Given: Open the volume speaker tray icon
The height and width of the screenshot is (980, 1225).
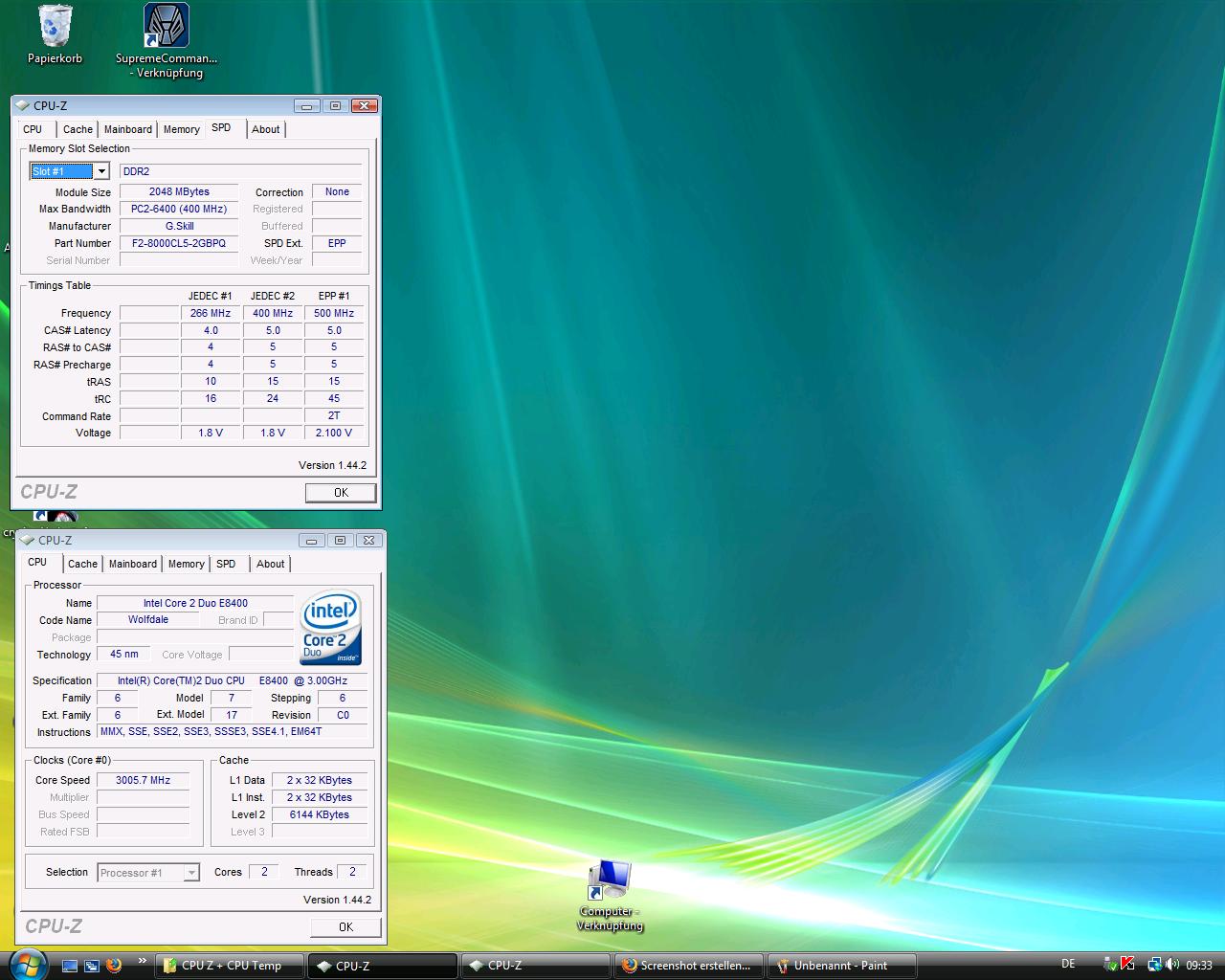Looking at the screenshot, I should pyautogui.click(x=1172, y=965).
